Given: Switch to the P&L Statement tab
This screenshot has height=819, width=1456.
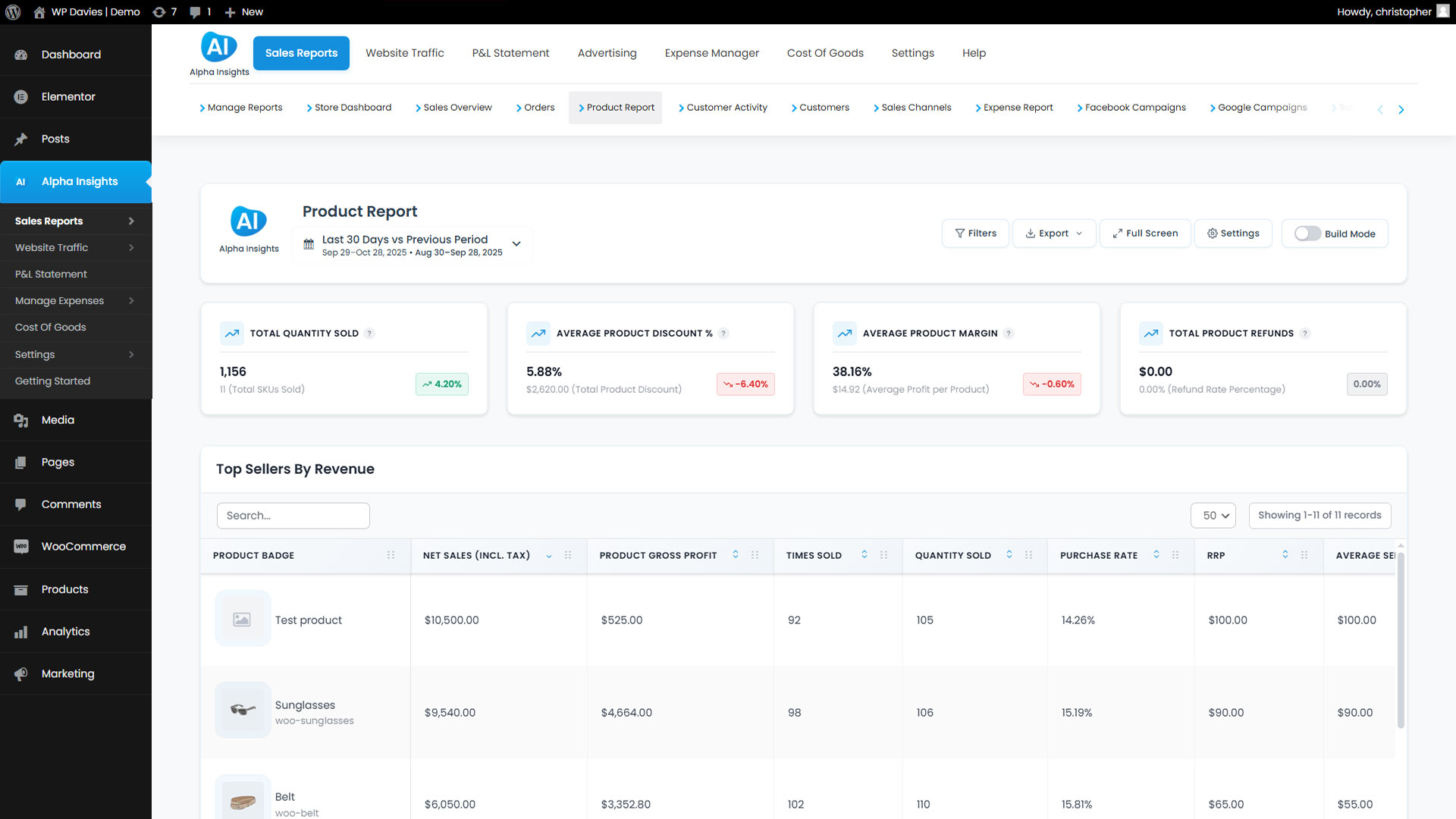Looking at the screenshot, I should [510, 53].
